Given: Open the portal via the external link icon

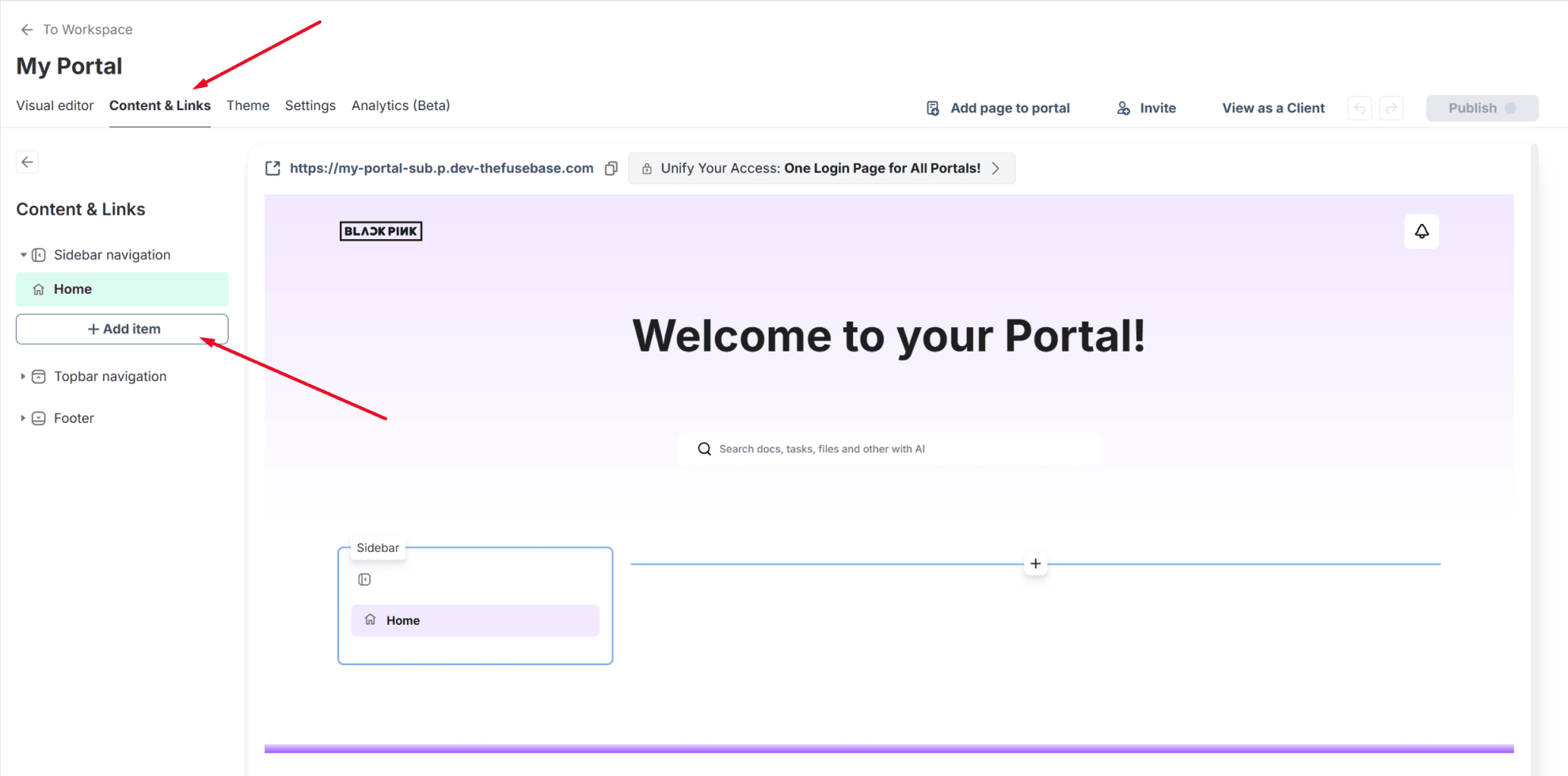Looking at the screenshot, I should [x=272, y=168].
